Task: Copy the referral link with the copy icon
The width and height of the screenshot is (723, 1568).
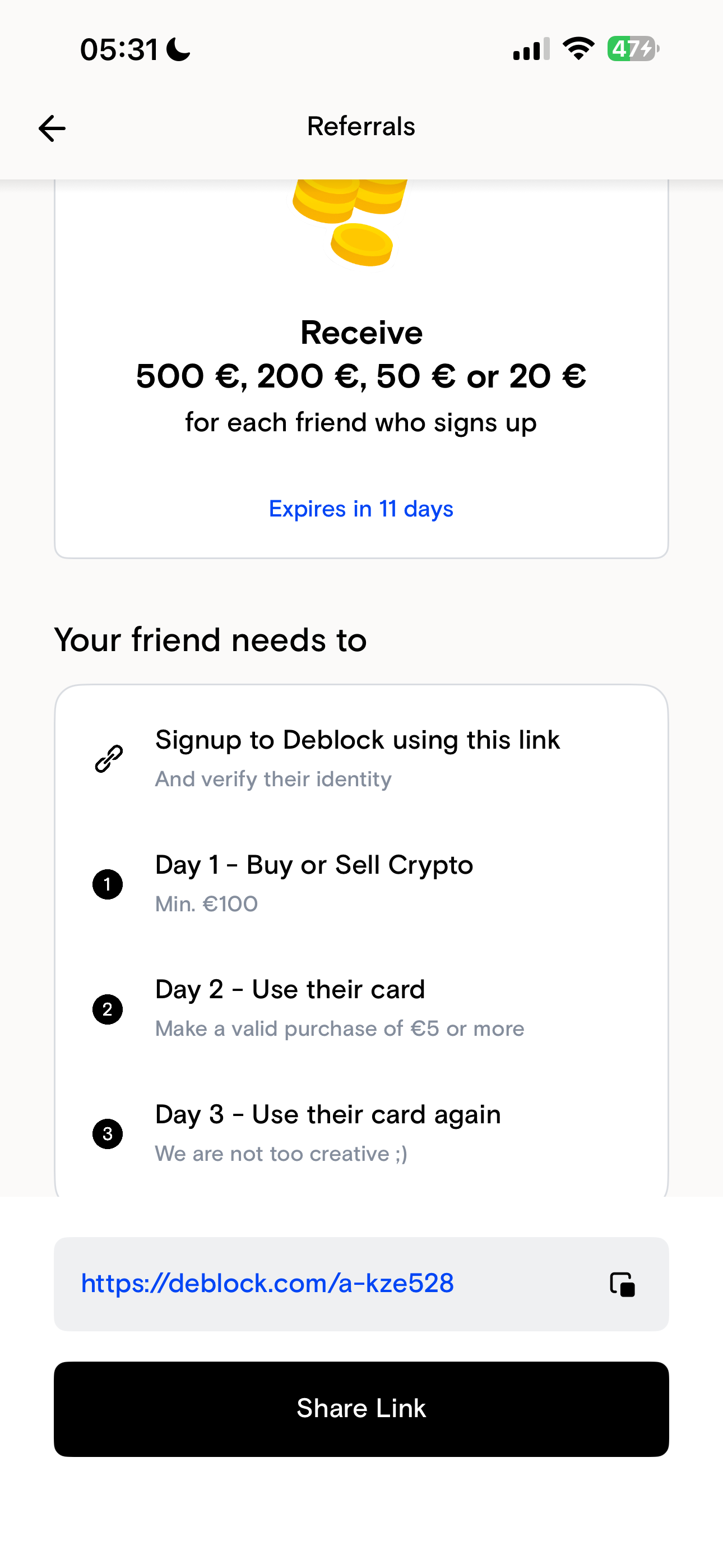Action: [x=622, y=1284]
